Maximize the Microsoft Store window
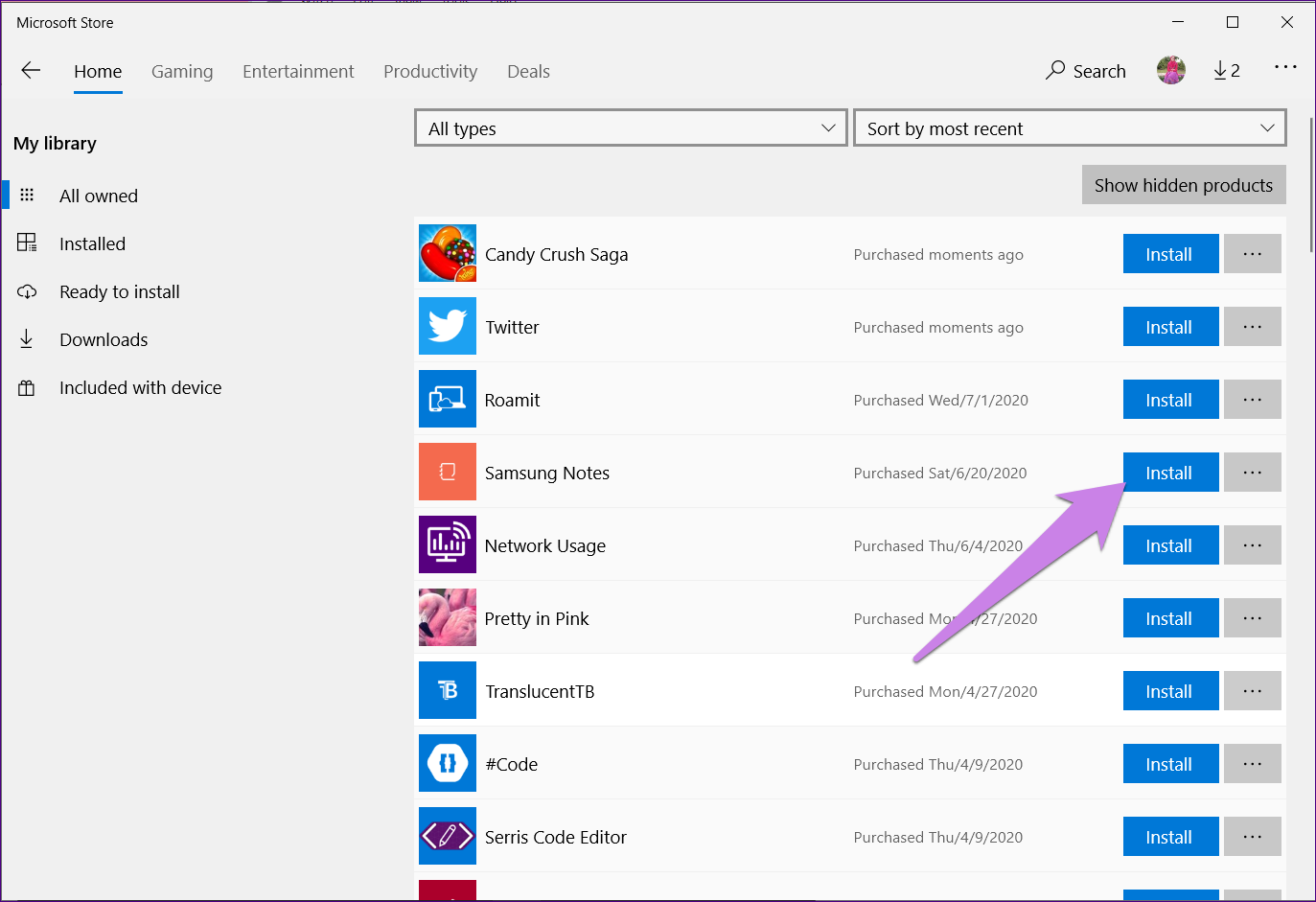Viewport: 1316px width, 902px height. (1233, 22)
